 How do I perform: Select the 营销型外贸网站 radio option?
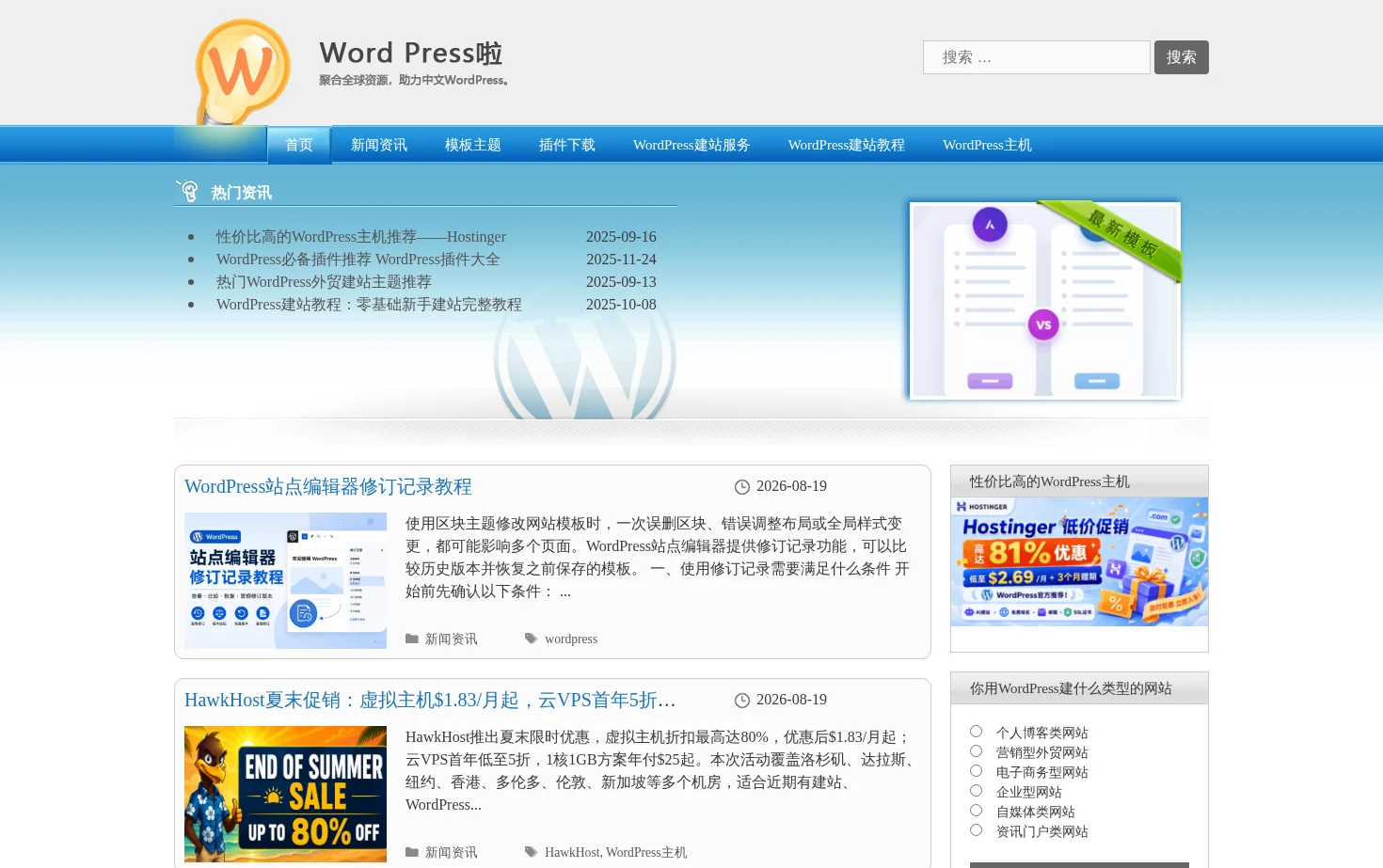tap(976, 751)
